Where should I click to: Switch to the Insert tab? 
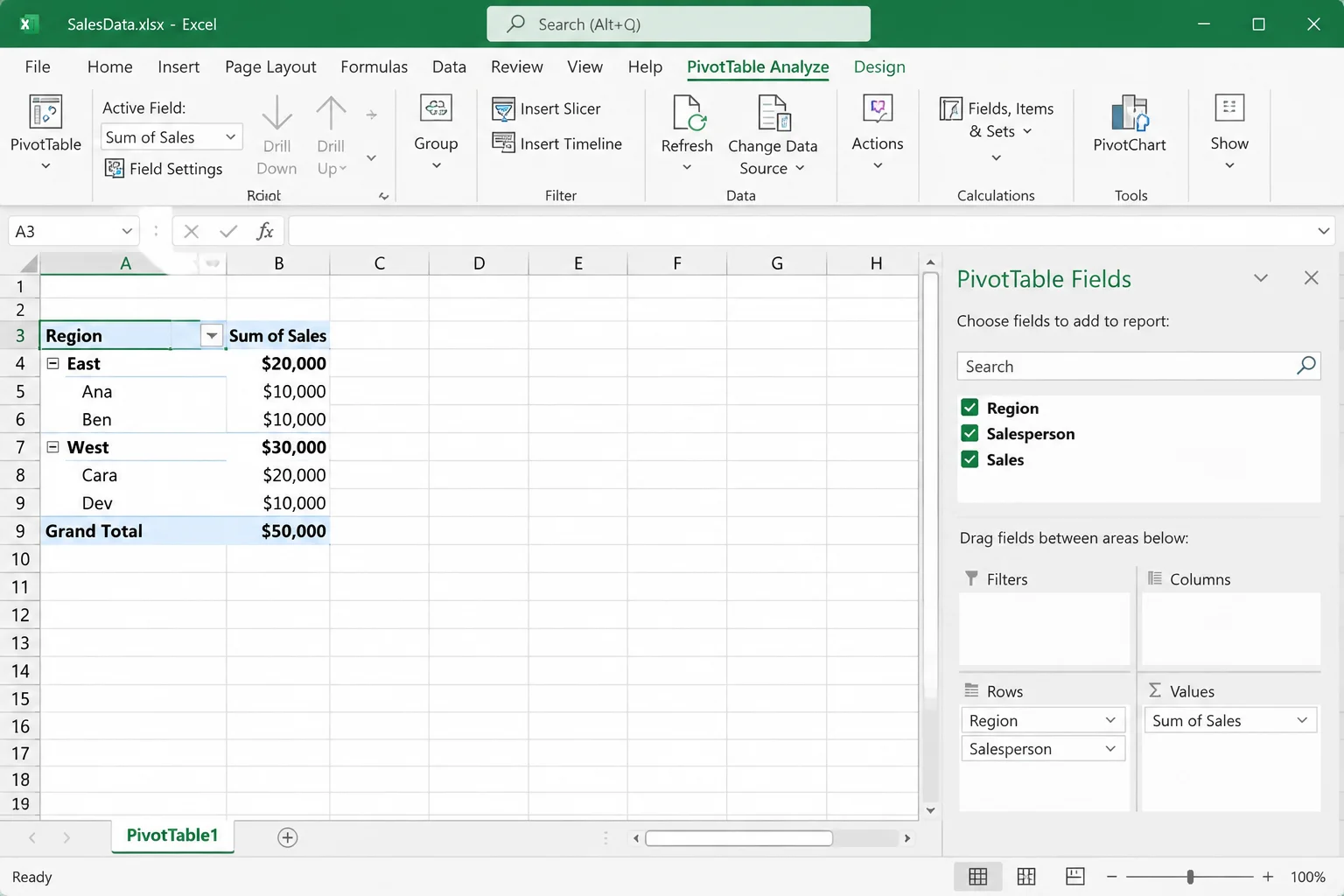(x=178, y=66)
